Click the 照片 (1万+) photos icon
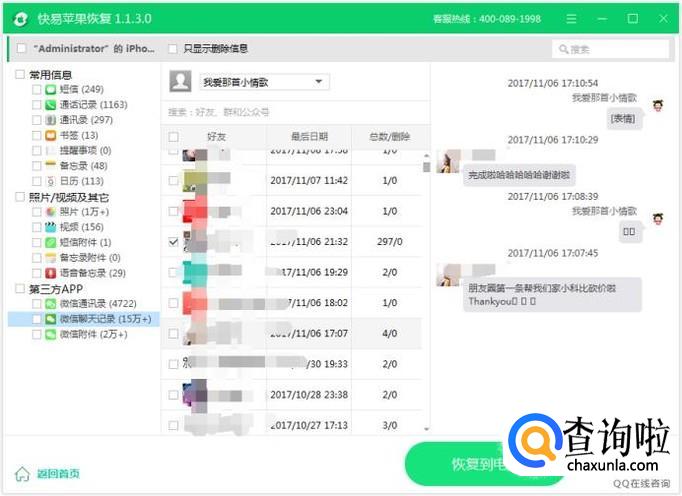 (x=51, y=212)
